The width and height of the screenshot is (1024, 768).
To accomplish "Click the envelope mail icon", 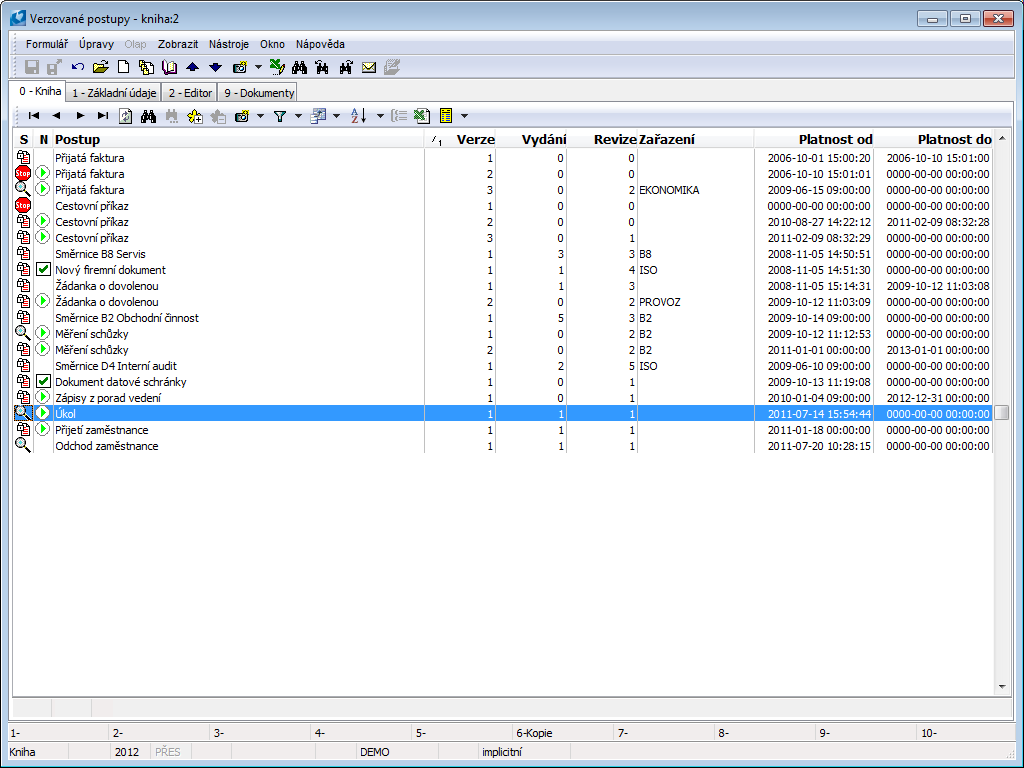I will (x=369, y=67).
